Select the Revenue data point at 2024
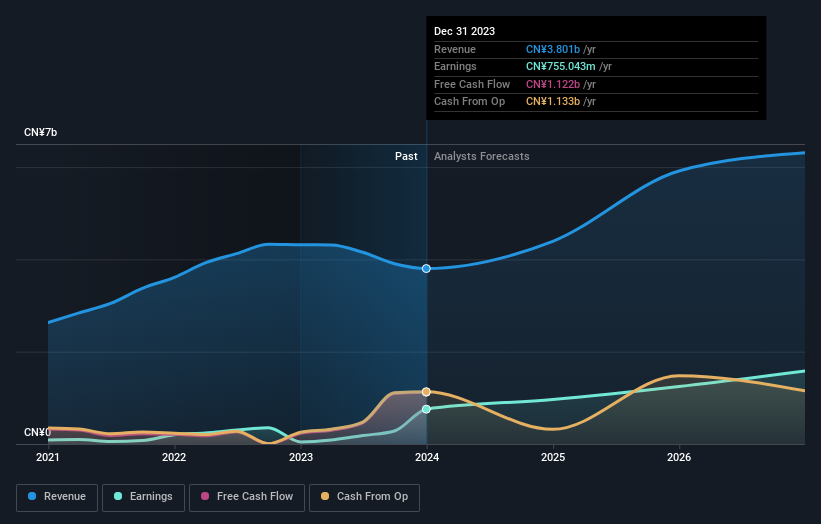Image resolution: width=821 pixels, height=524 pixels. pos(426,269)
